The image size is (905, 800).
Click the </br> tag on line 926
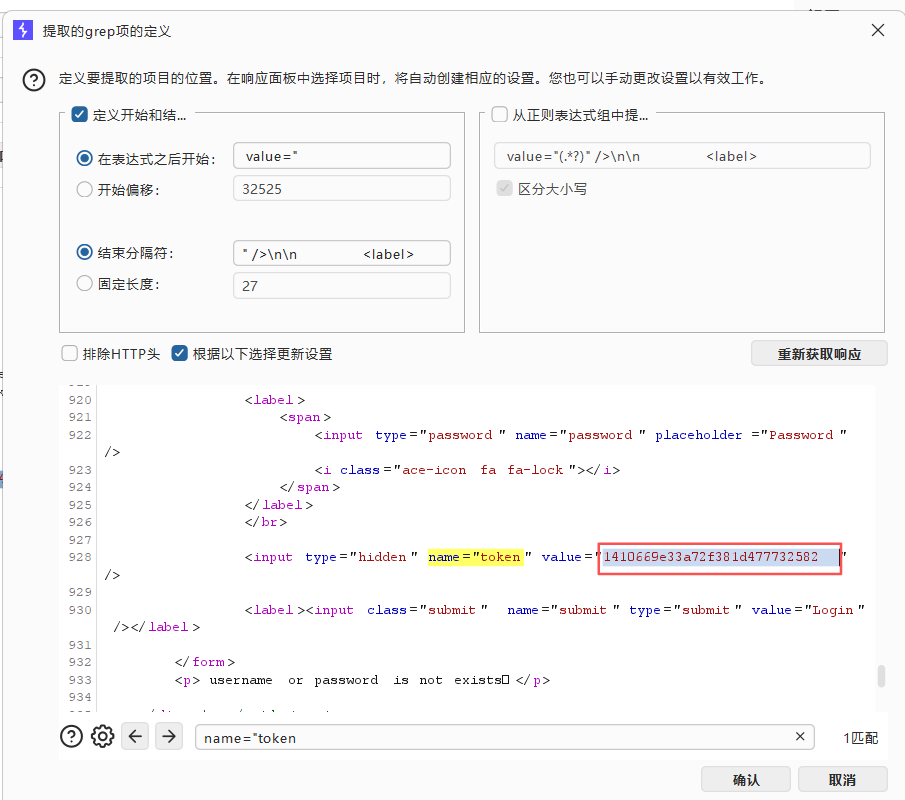pos(265,522)
